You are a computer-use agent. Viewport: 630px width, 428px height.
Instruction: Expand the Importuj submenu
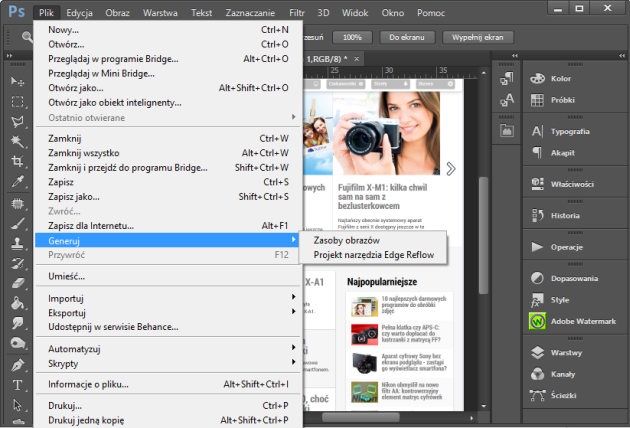168,298
